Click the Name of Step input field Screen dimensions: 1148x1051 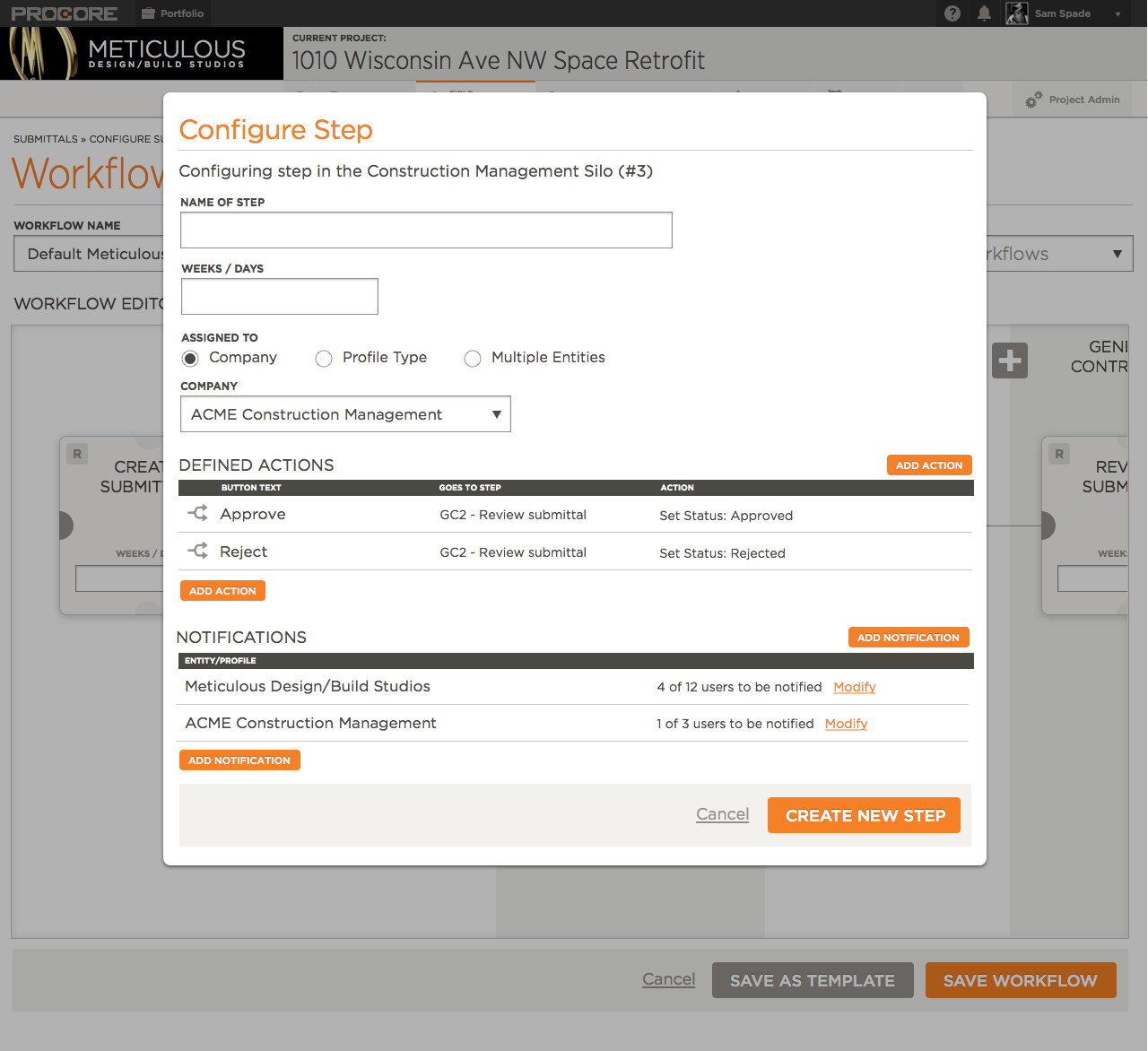pyautogui.click(x=426, y=230)
